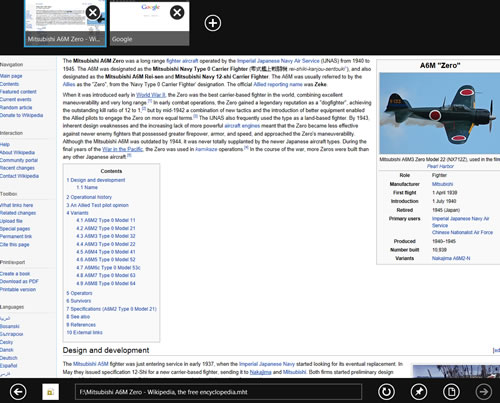
Task: Refresh the page with the reload icon
Action: point(386,391)
